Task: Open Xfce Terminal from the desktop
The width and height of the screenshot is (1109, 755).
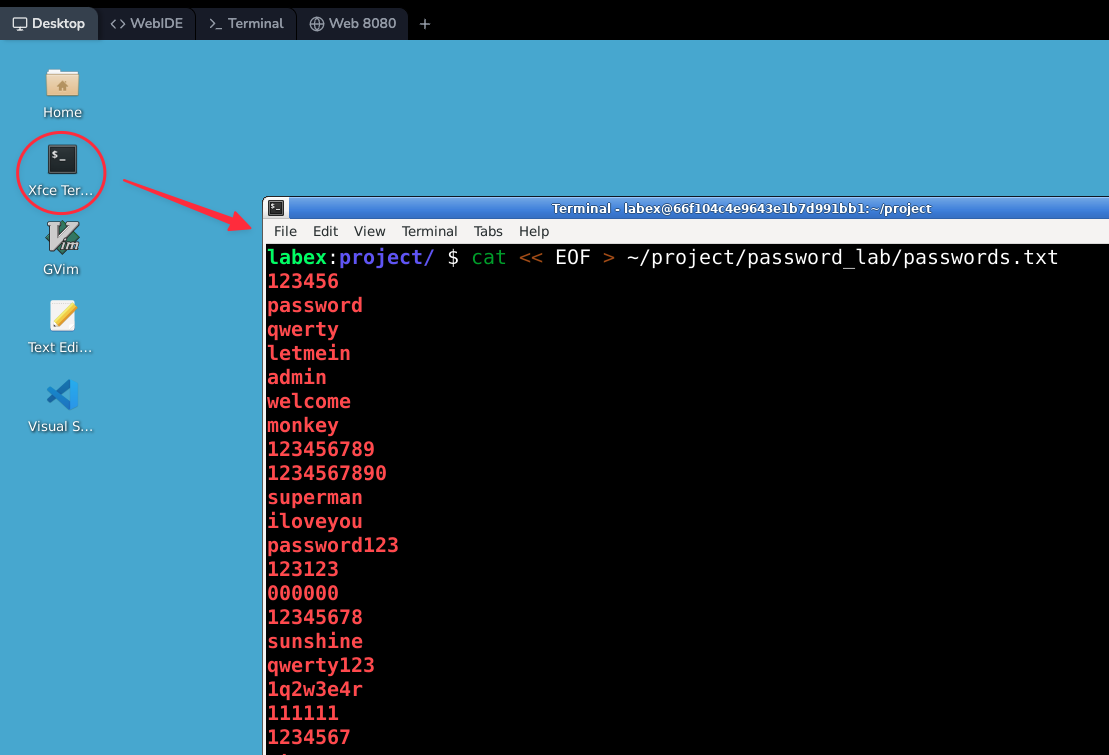Action: pyautogui.click(x=60, y=160)
